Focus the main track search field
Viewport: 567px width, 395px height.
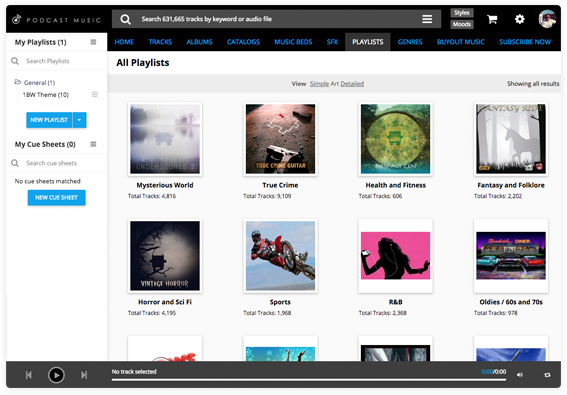pos(275,19)
